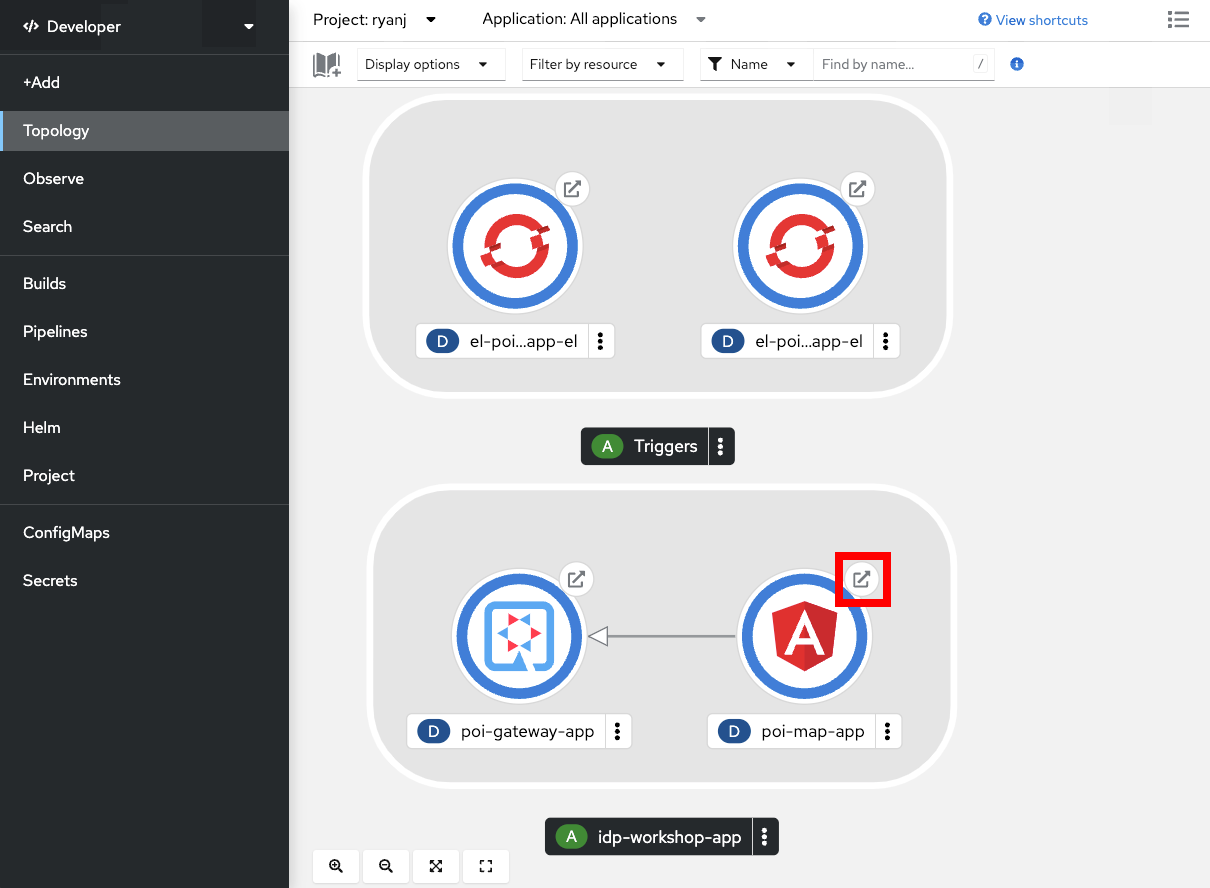Image resolution: width=1210 pixels, height=888 pixels.
Task: Open kebab menu for poi-map-app
Action: click(x=888, y=731)
